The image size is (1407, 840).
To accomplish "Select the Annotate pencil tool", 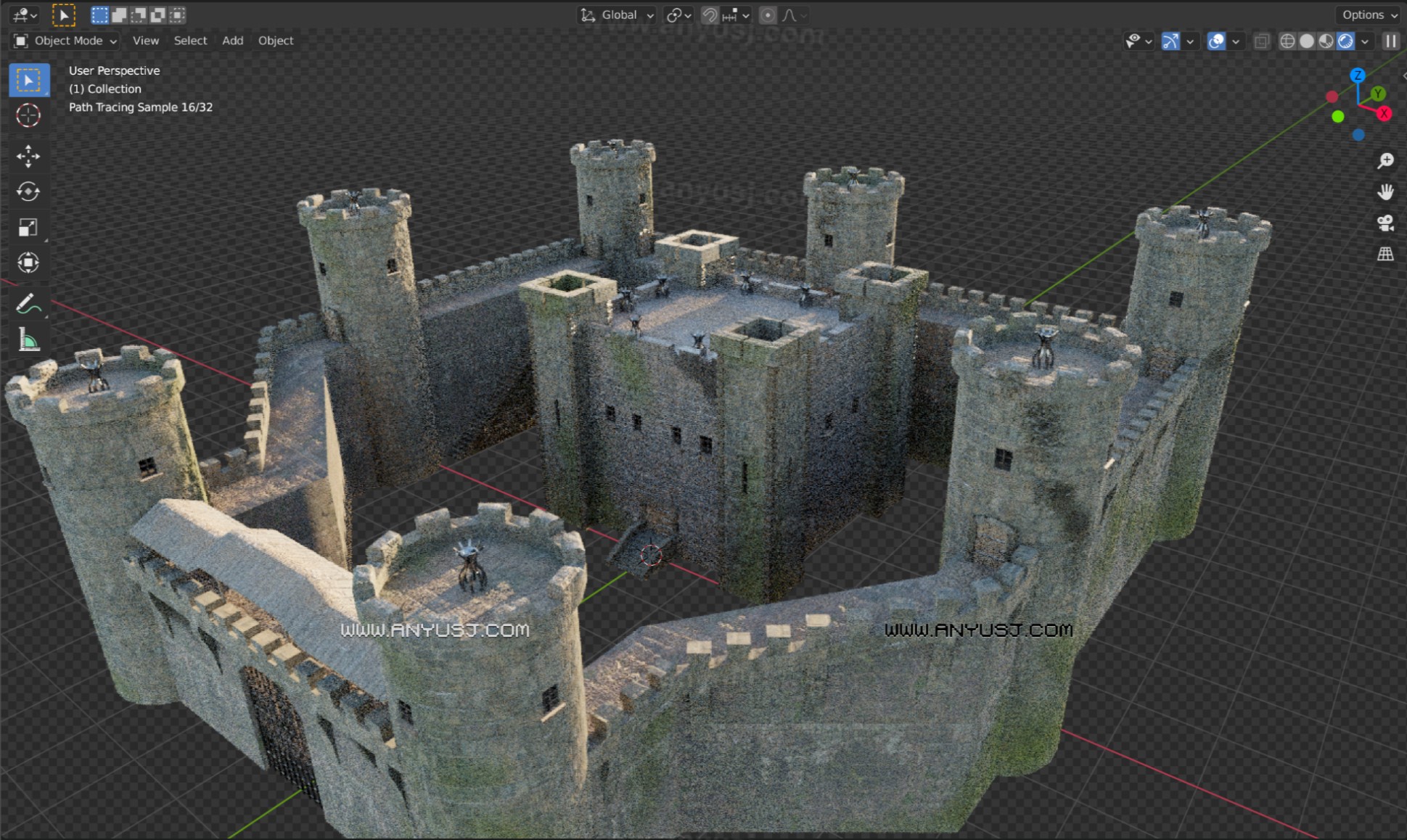I will click(28, 303).
